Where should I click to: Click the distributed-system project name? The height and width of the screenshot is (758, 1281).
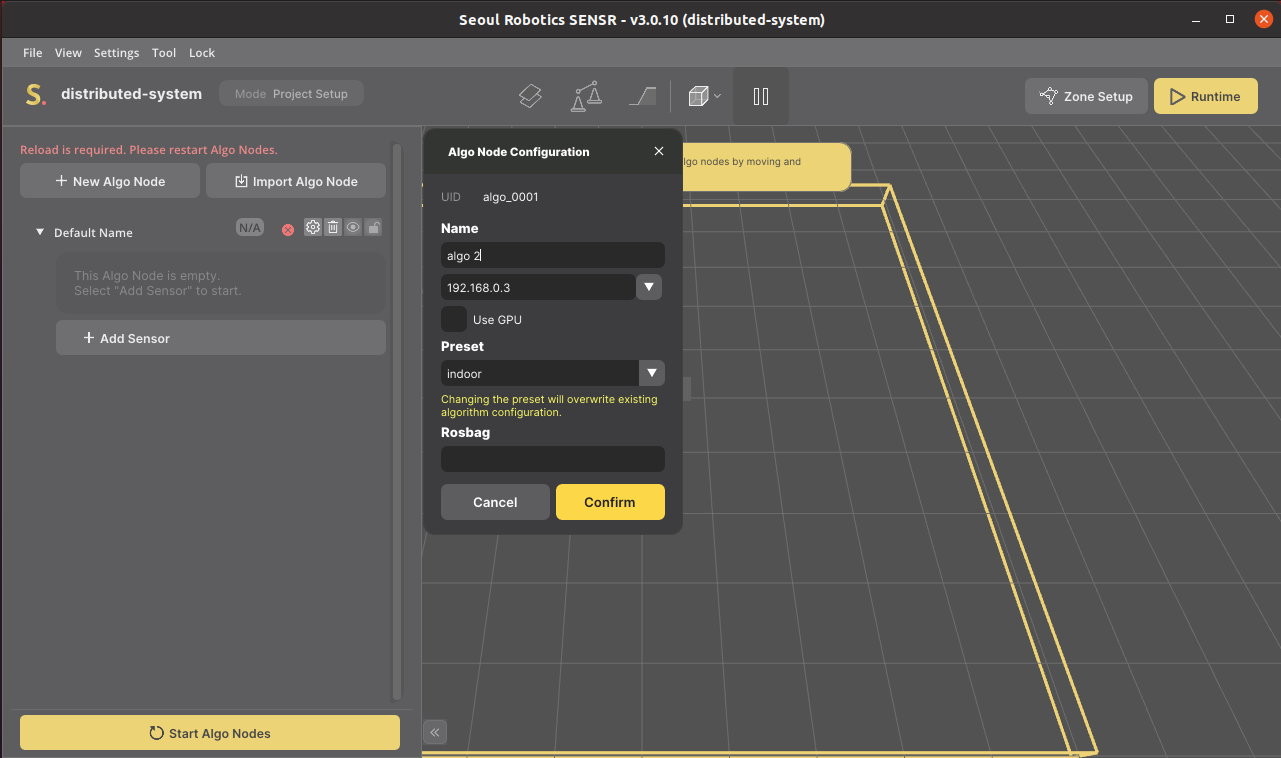pyautogui.click(x=131, y=94)
